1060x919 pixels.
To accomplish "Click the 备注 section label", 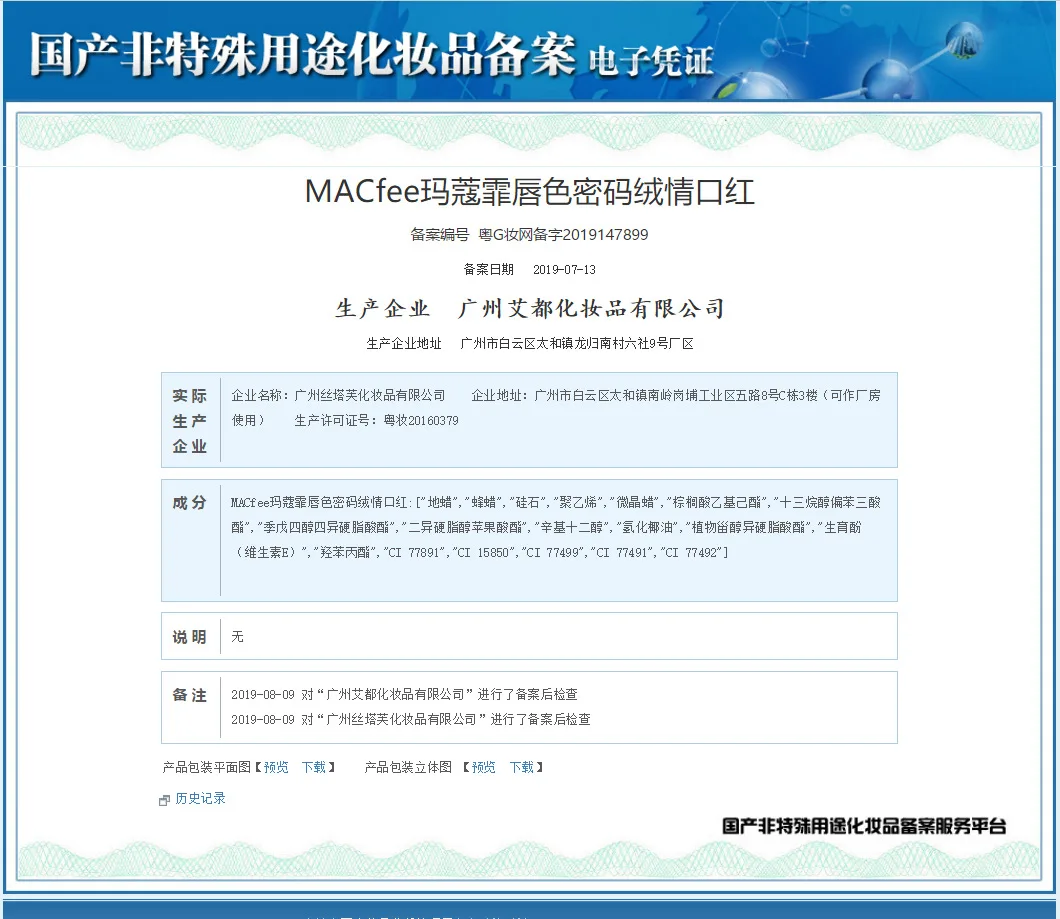I will tap(190, 695).
